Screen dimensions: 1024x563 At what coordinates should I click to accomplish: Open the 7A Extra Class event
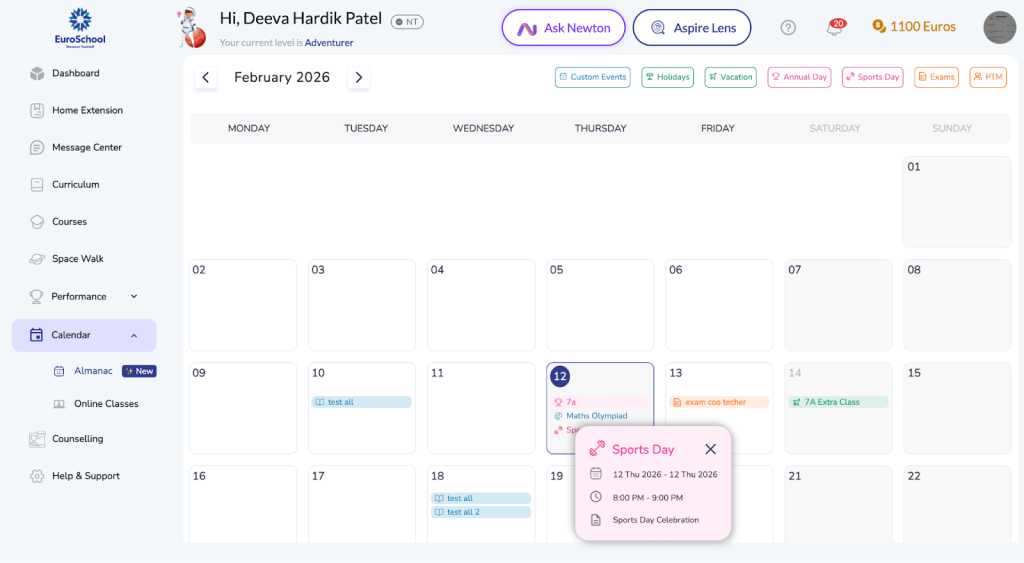click(x=836, y=402)
